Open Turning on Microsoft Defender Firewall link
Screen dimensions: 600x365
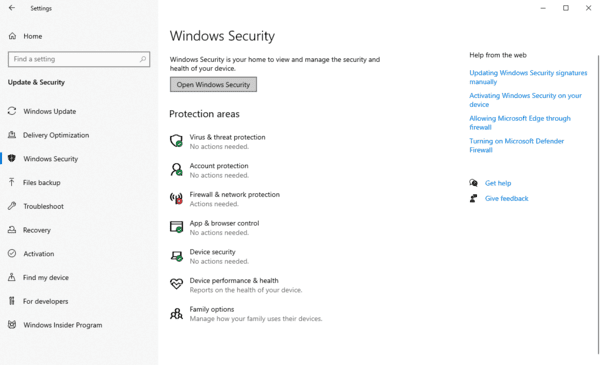click(x=517, y=145)
